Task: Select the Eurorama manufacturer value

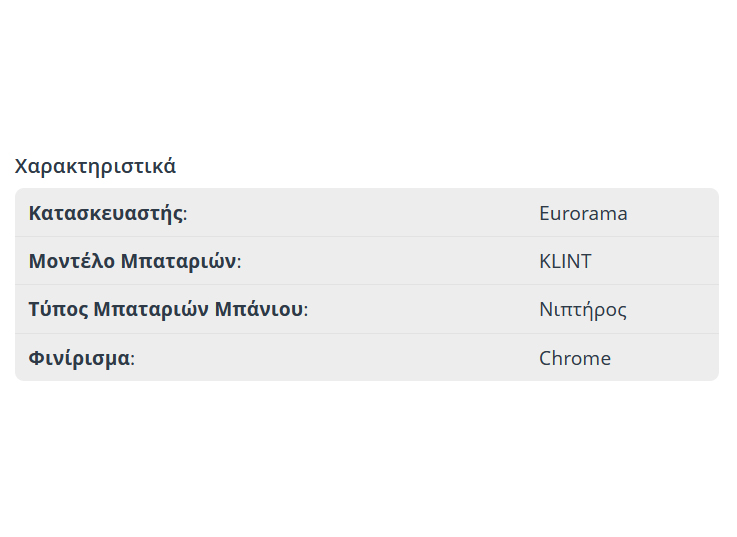Action: click(x=583, y=213)
